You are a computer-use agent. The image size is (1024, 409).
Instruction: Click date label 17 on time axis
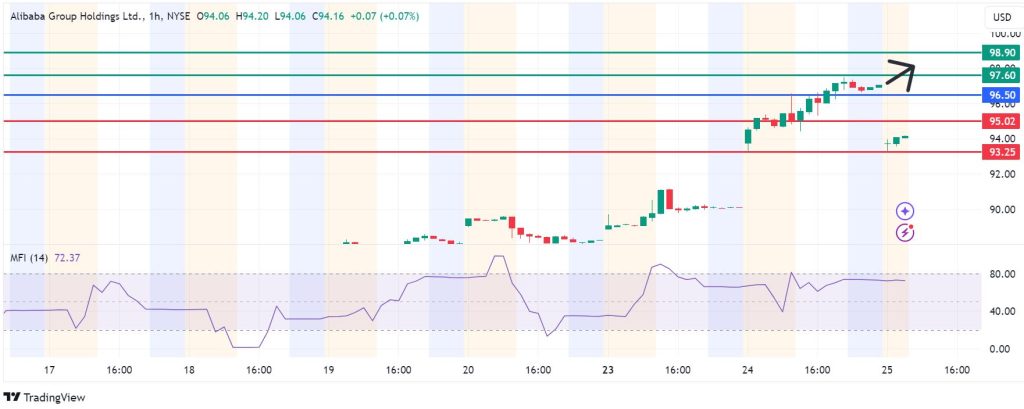pyautogui.click(x=49, y=370)
